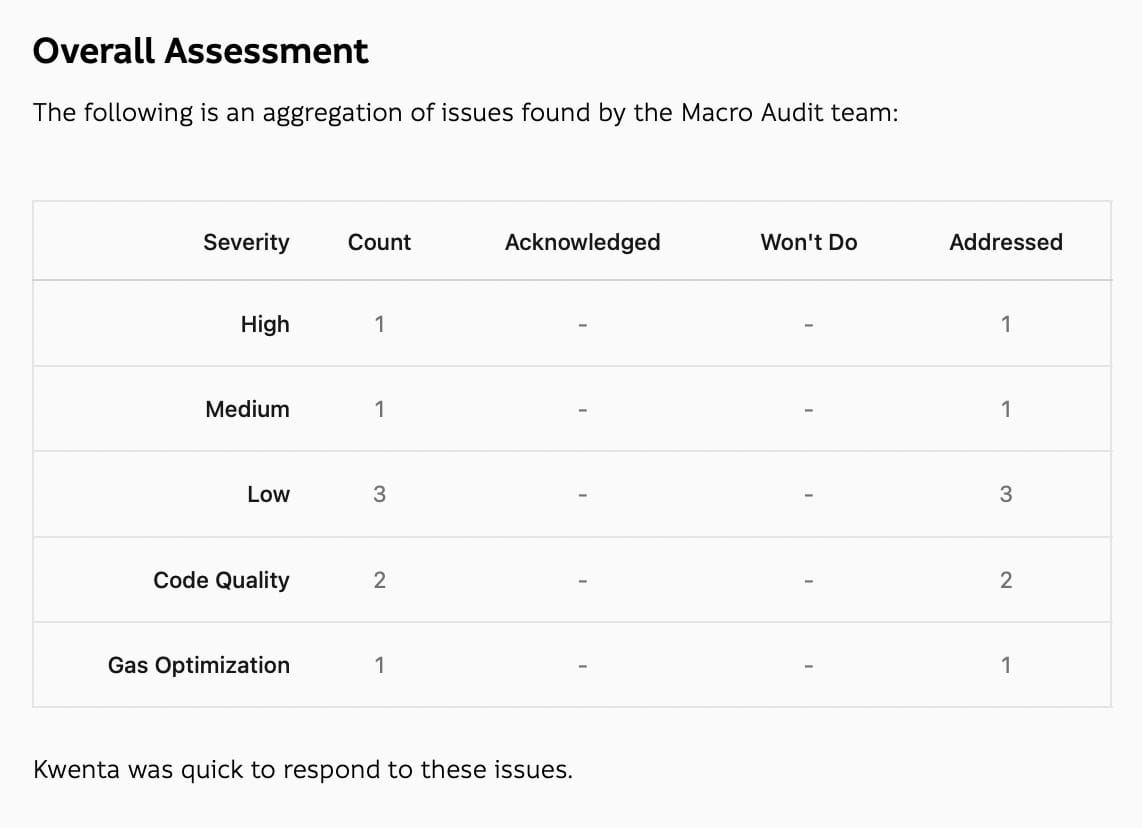Screen dimensions: 1142x828
Task: Click the Won't Do column header
Action: [x=808, y=242]
